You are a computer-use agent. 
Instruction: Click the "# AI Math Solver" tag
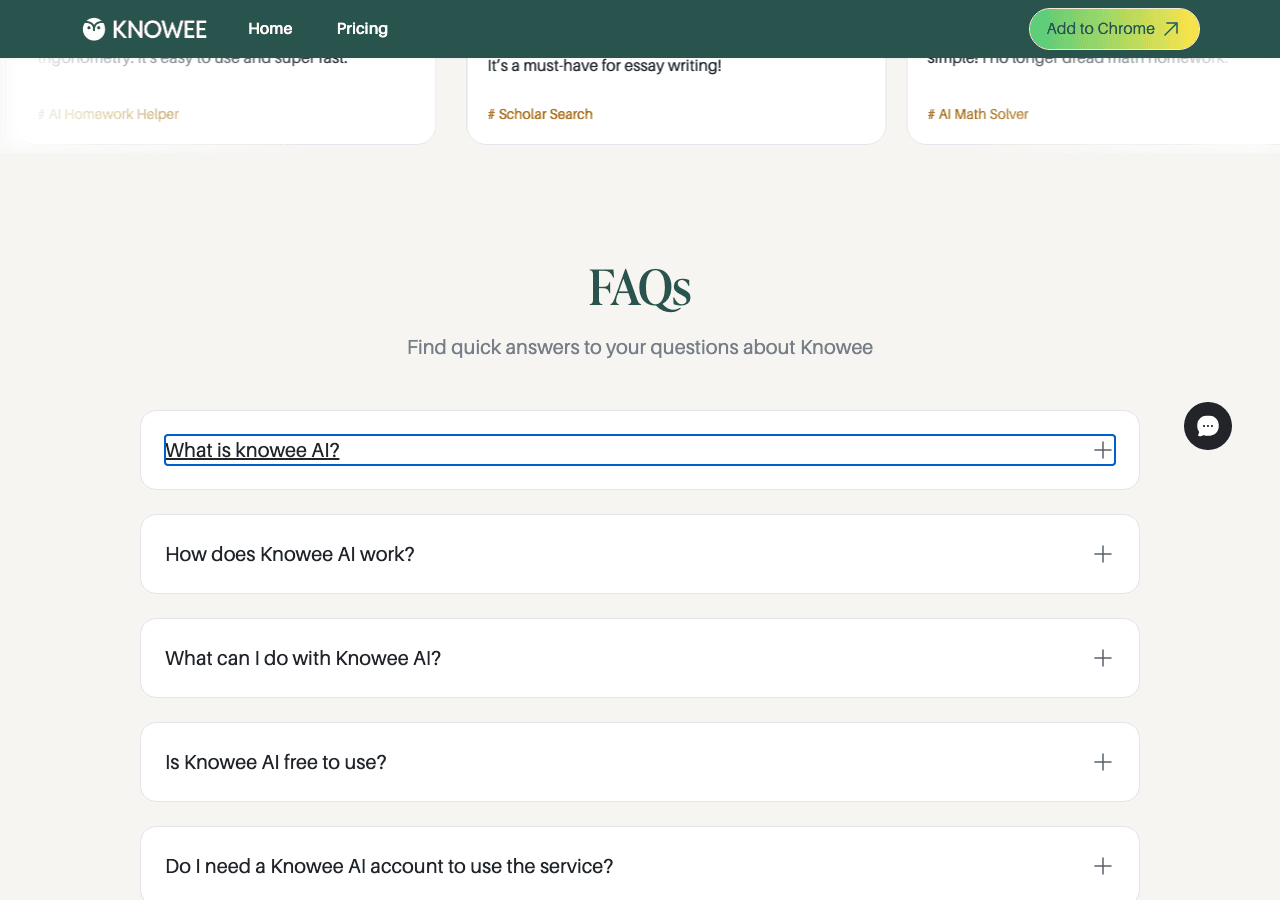pos(978,114)
